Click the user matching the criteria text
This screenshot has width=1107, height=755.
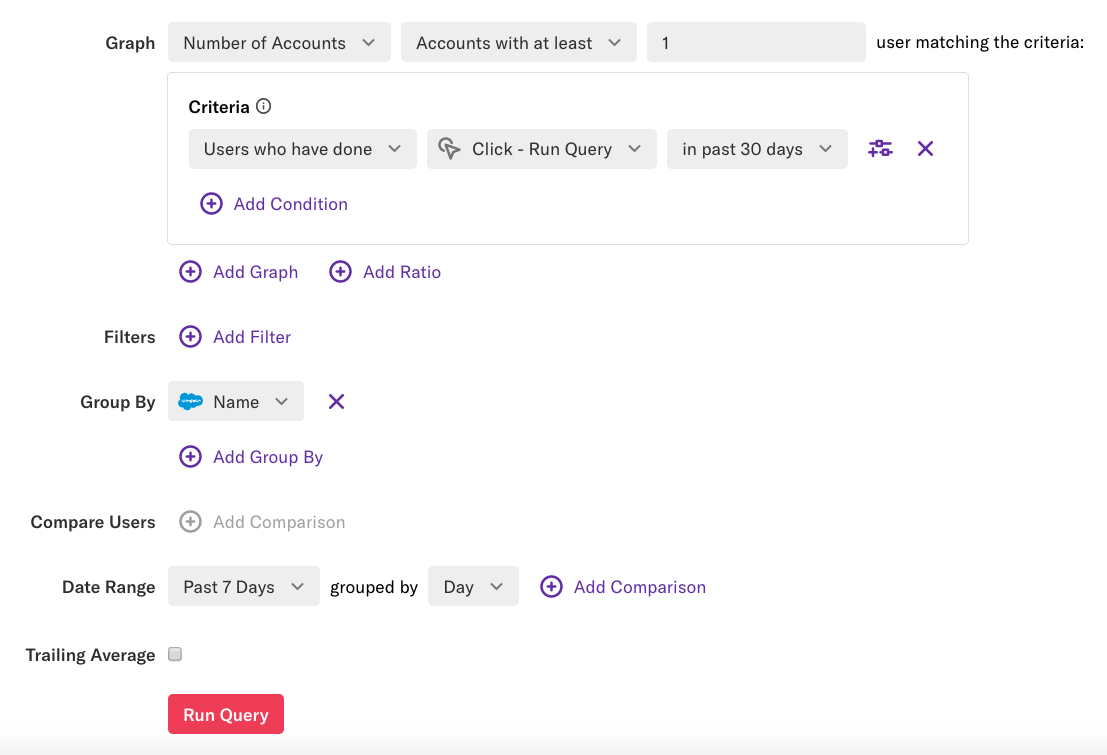pyautogui.click(x=980, y=42)
